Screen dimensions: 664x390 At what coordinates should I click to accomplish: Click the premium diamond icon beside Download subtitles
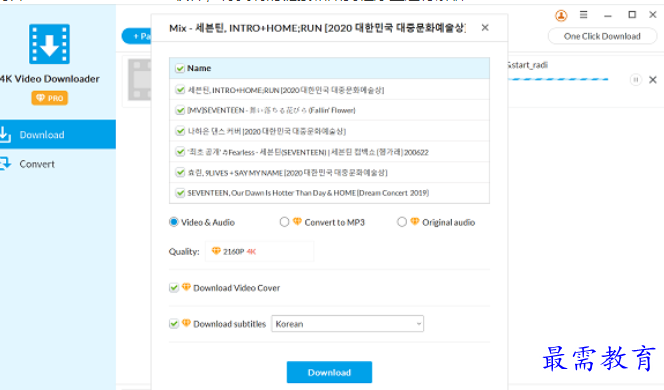click(186, 323)
